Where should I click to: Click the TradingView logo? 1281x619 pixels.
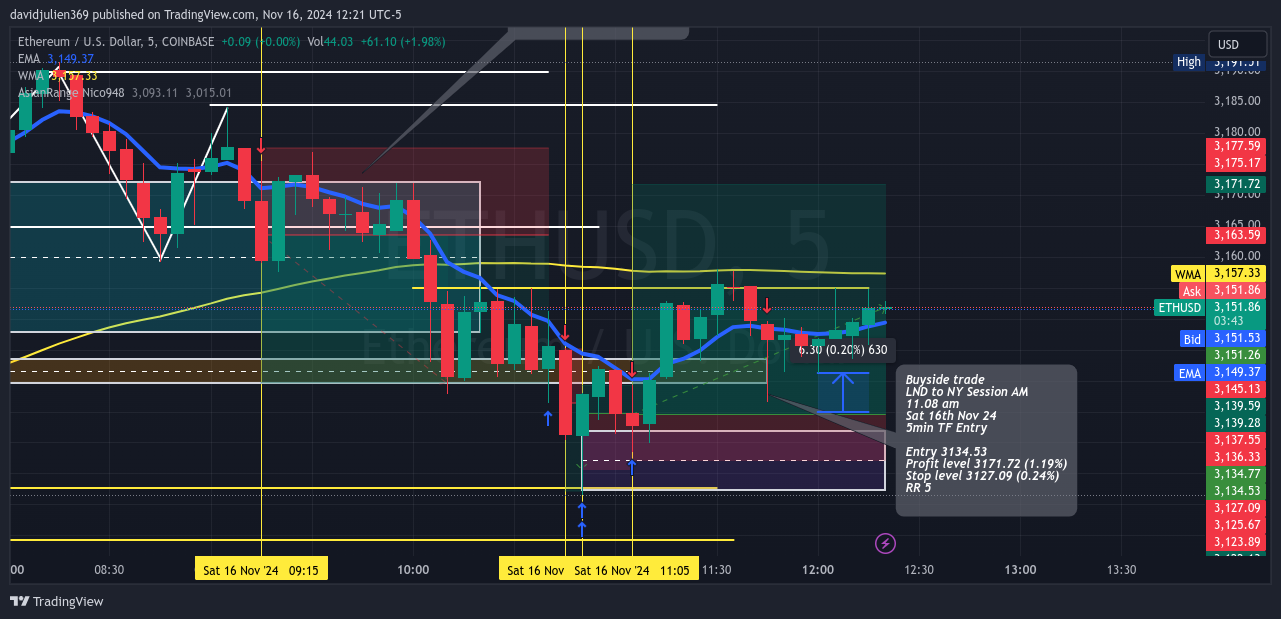pyautogui.click(x=57, y=601)
